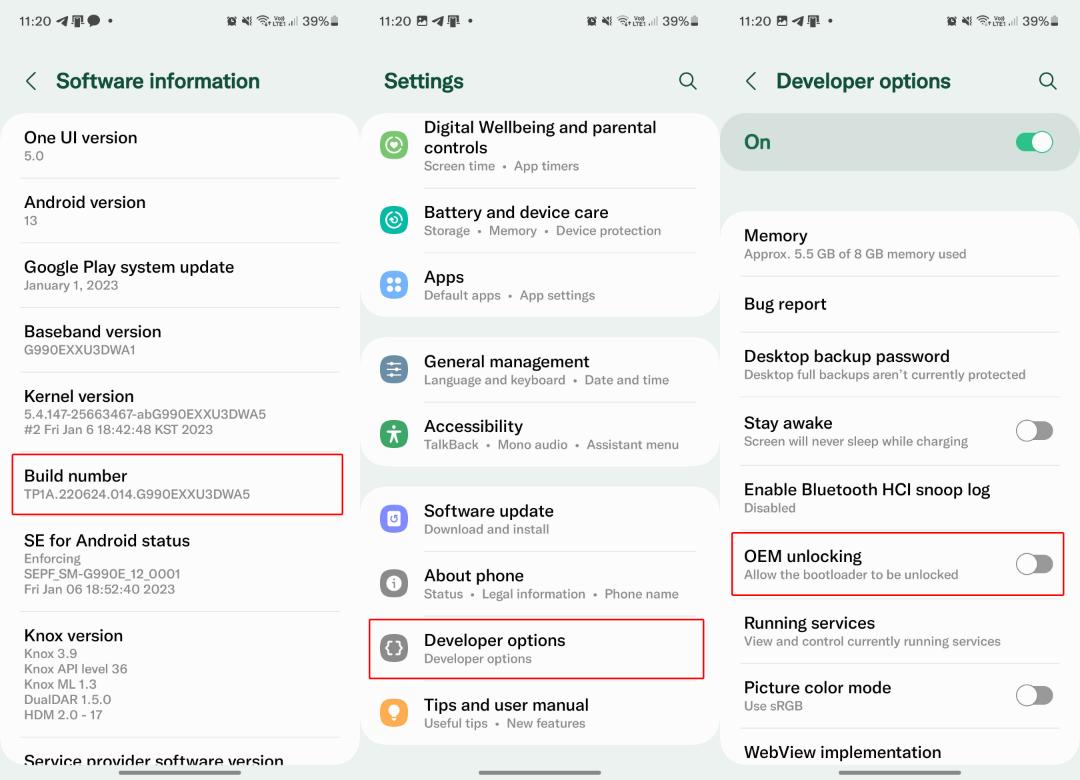1080x780 pixels.
Task: Open General management settings
Action: coord(539,370)
